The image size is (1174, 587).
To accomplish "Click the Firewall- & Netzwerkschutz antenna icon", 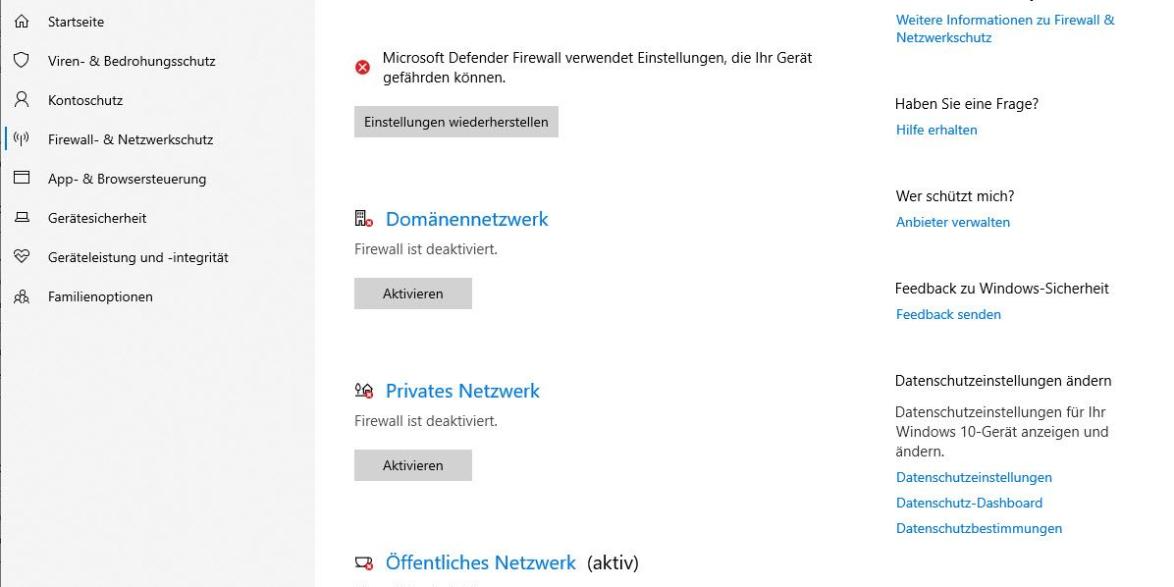I will click(x=19, y=140).
